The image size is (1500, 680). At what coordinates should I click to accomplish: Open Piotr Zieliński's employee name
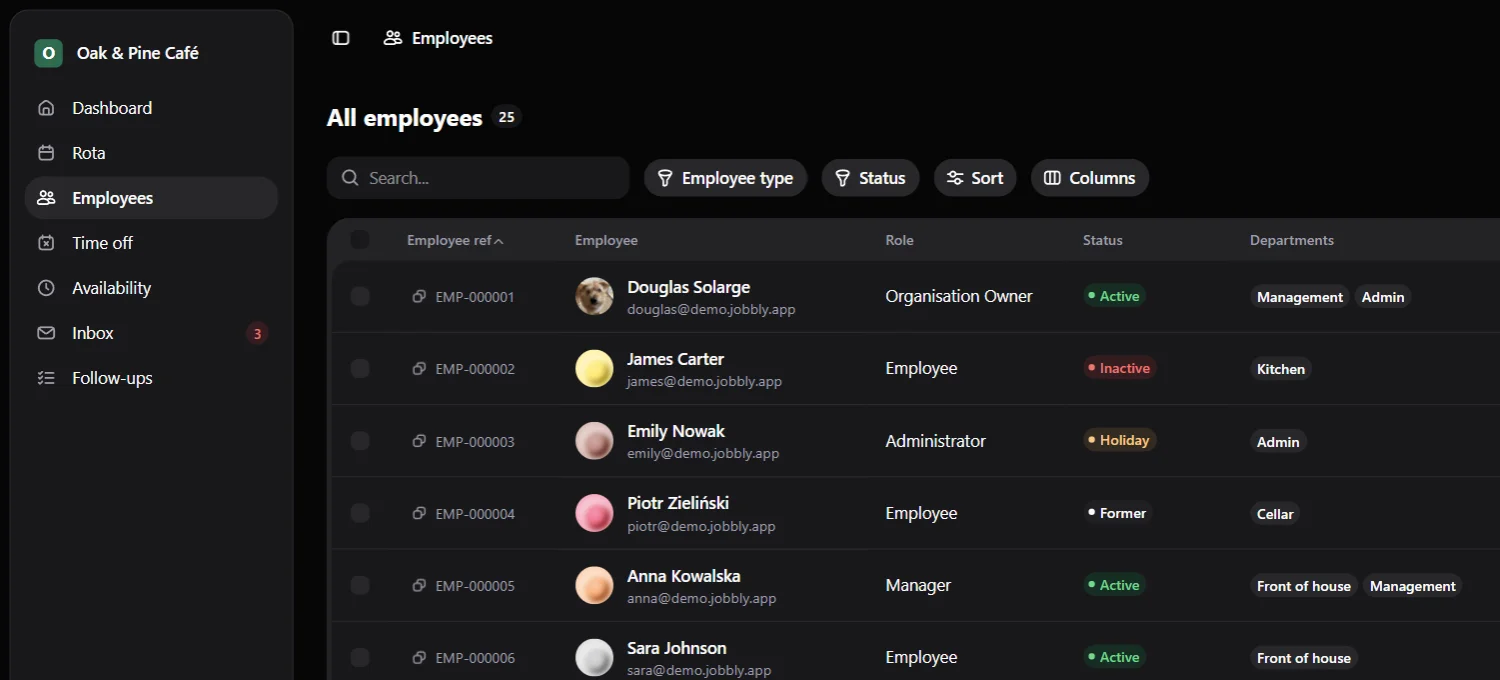(678, 503)
